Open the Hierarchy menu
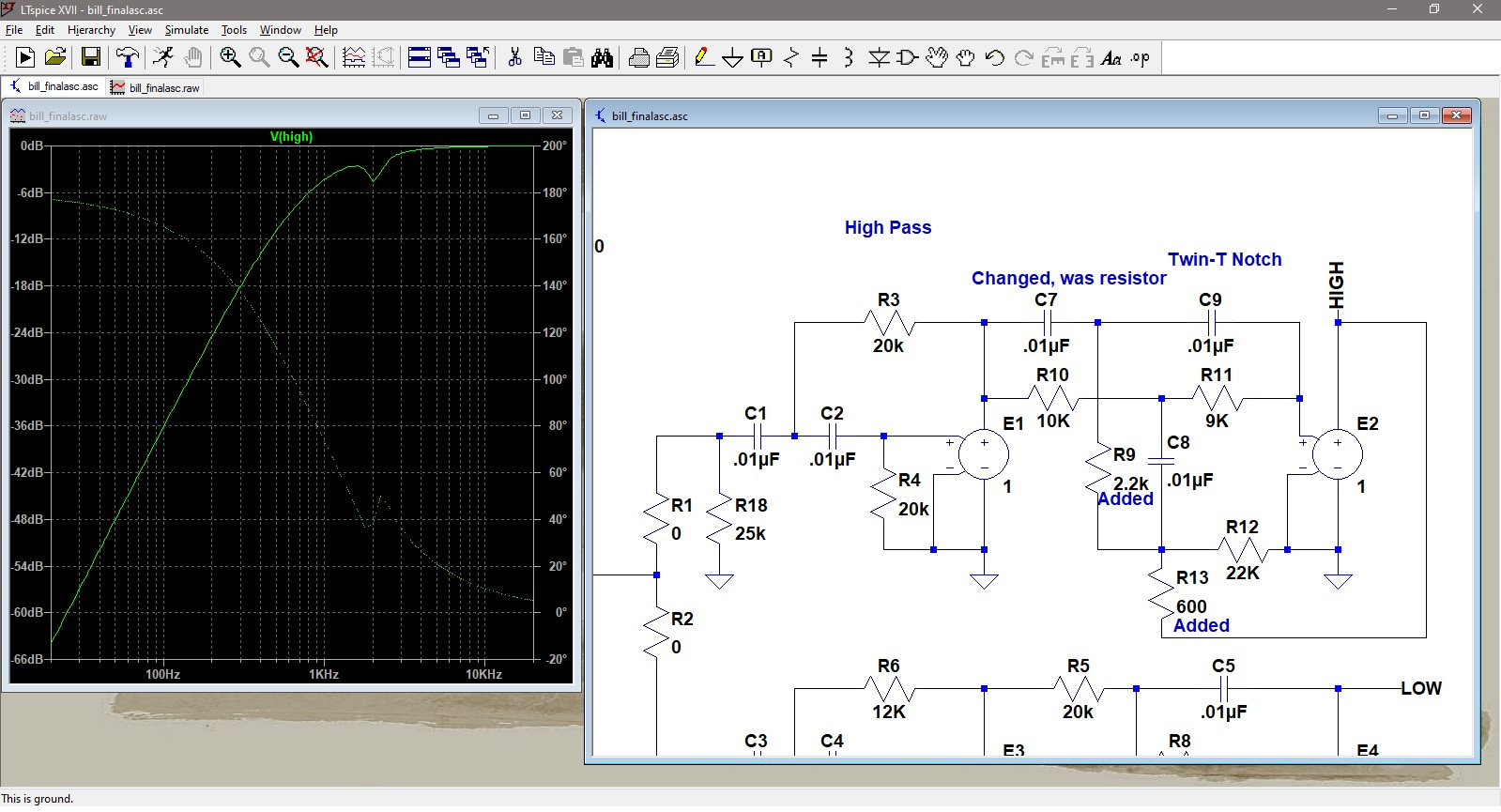The height and width of the screenshot is (812, 1501). (x=91, y=30)
